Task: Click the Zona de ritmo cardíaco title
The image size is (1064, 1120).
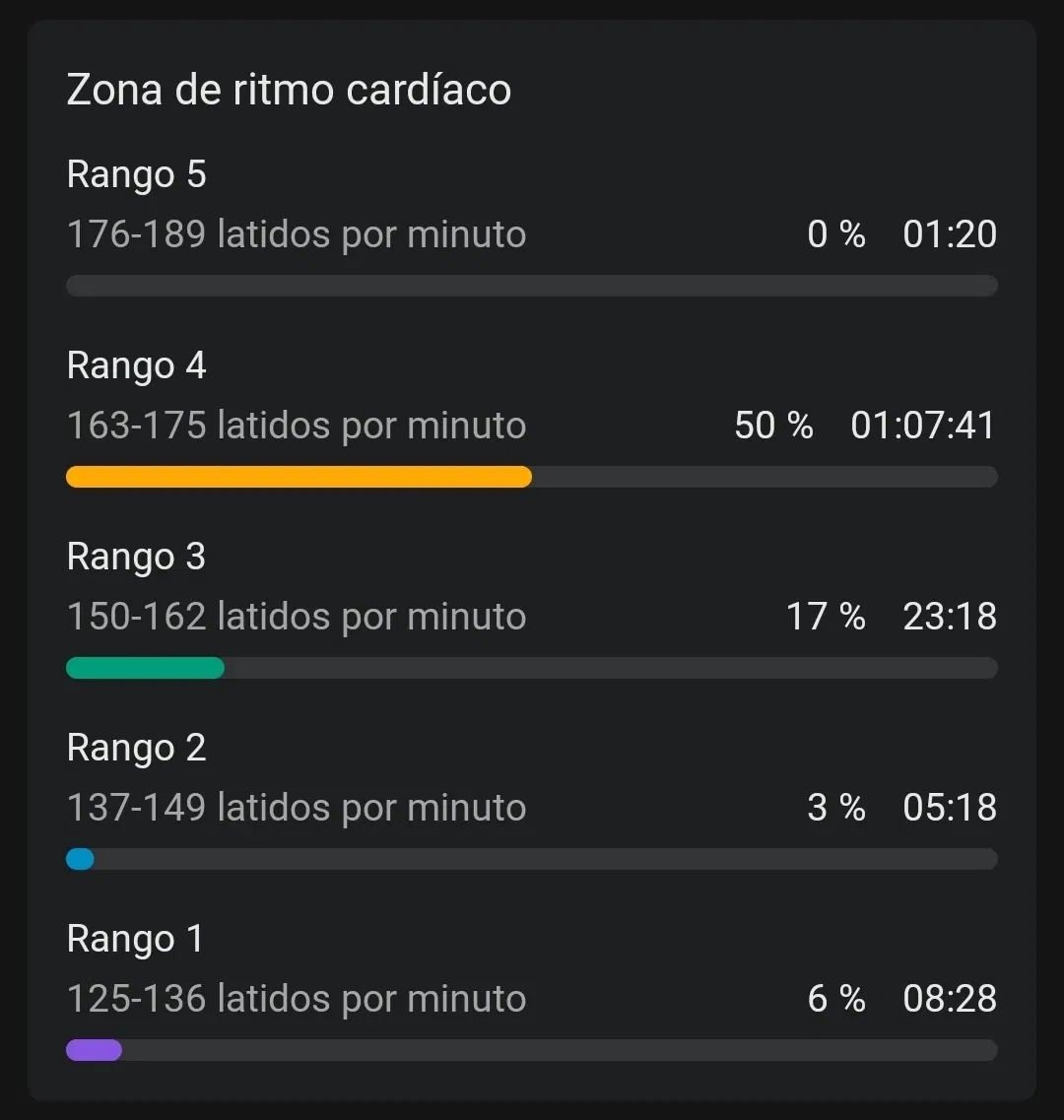Action: click(289, 90)
